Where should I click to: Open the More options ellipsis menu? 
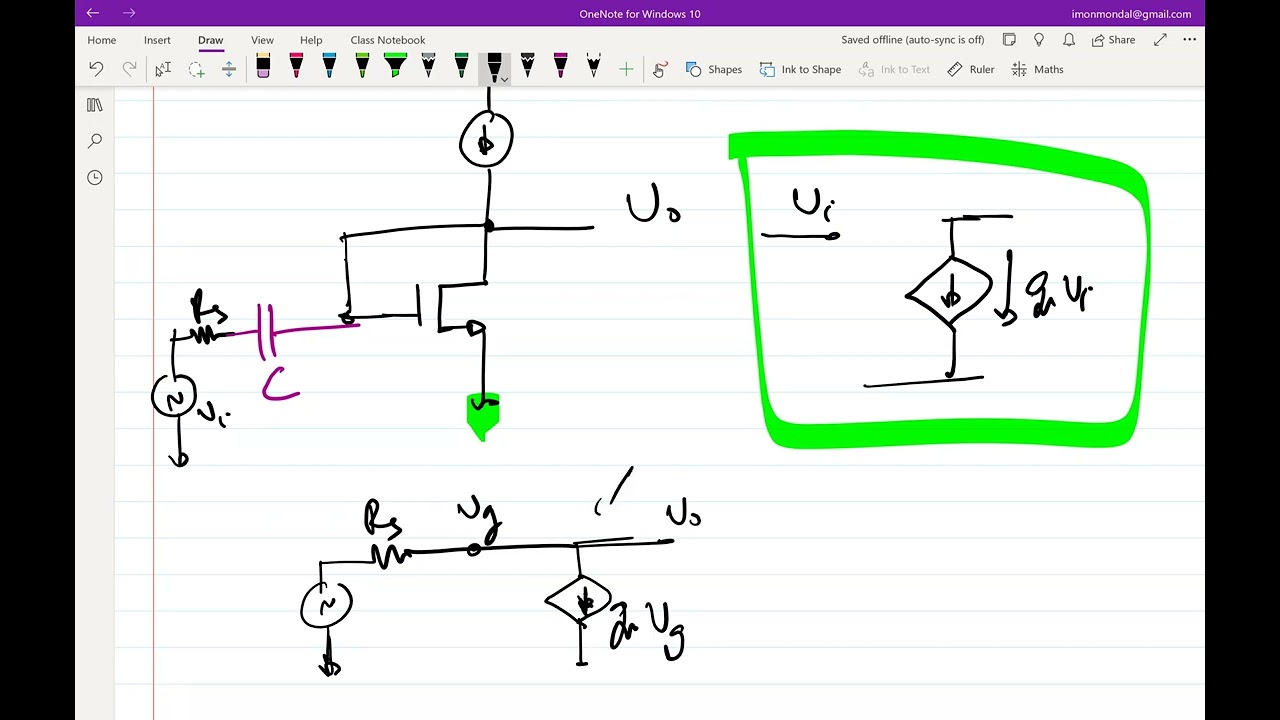[x=1189, y=40]
